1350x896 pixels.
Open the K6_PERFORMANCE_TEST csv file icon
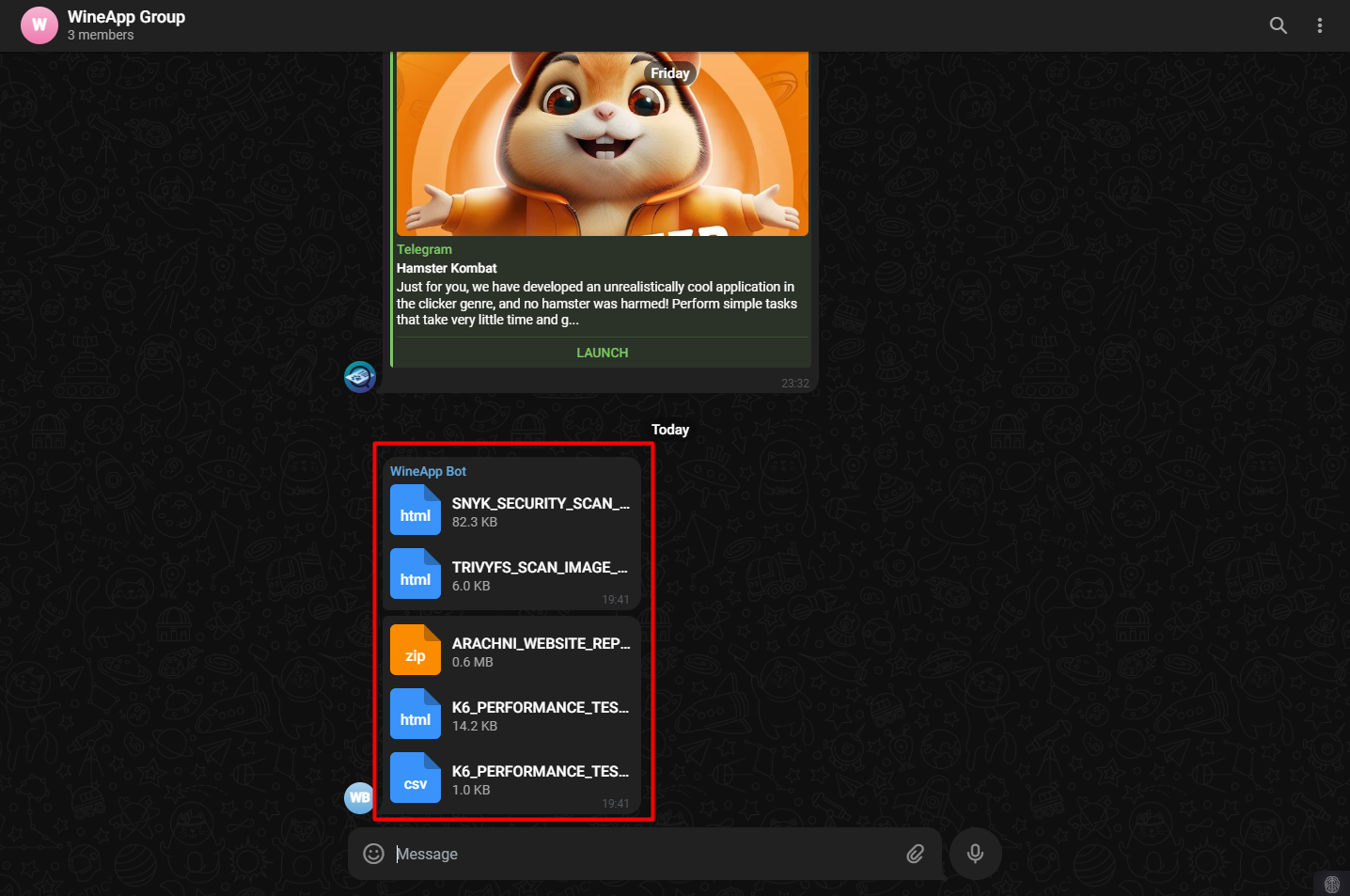[416, 778]
